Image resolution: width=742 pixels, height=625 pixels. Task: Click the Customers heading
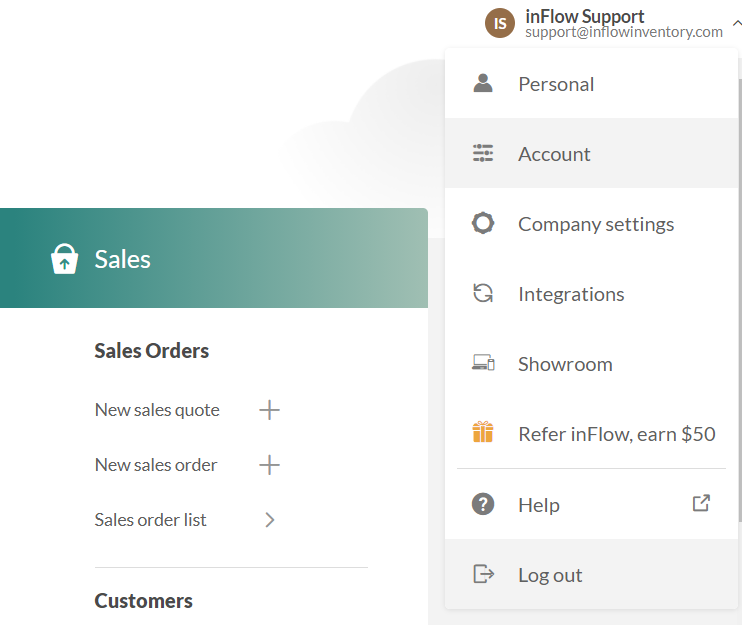point(143,601)
